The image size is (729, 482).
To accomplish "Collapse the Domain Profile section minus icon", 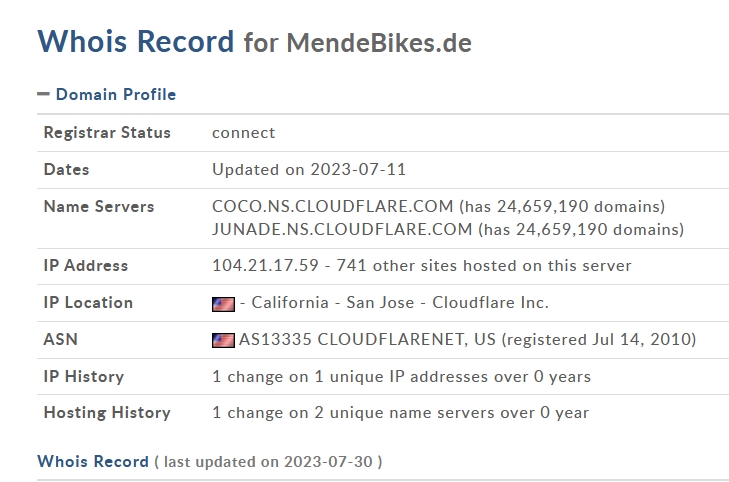I will click(43, 94).
